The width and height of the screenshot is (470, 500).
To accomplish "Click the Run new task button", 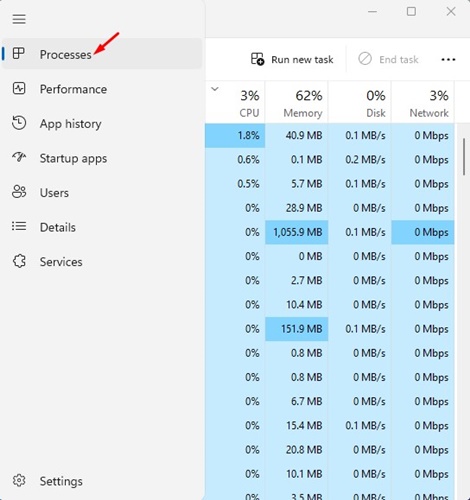I will coord(292,60).
